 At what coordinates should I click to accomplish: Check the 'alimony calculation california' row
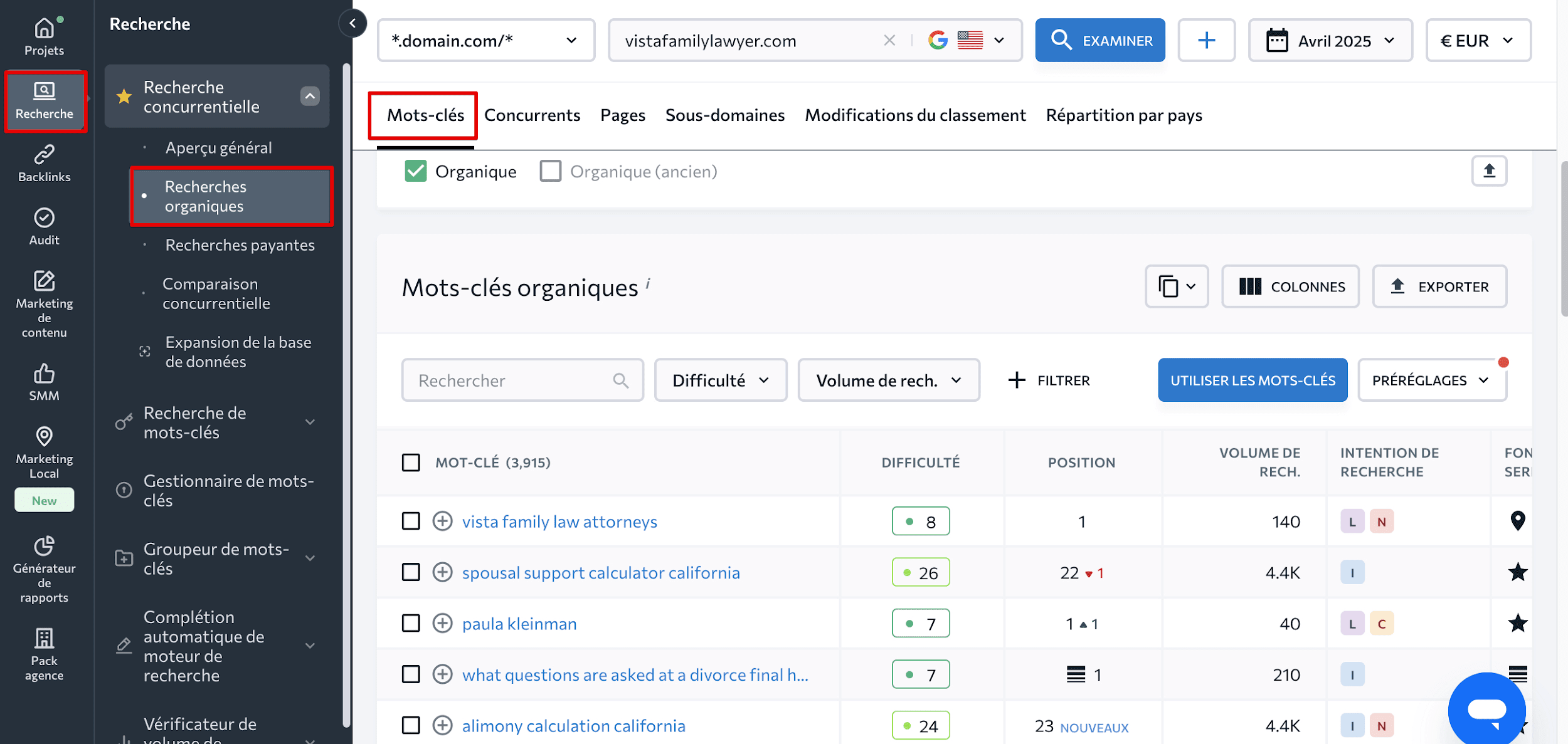(x=411, y=725)
